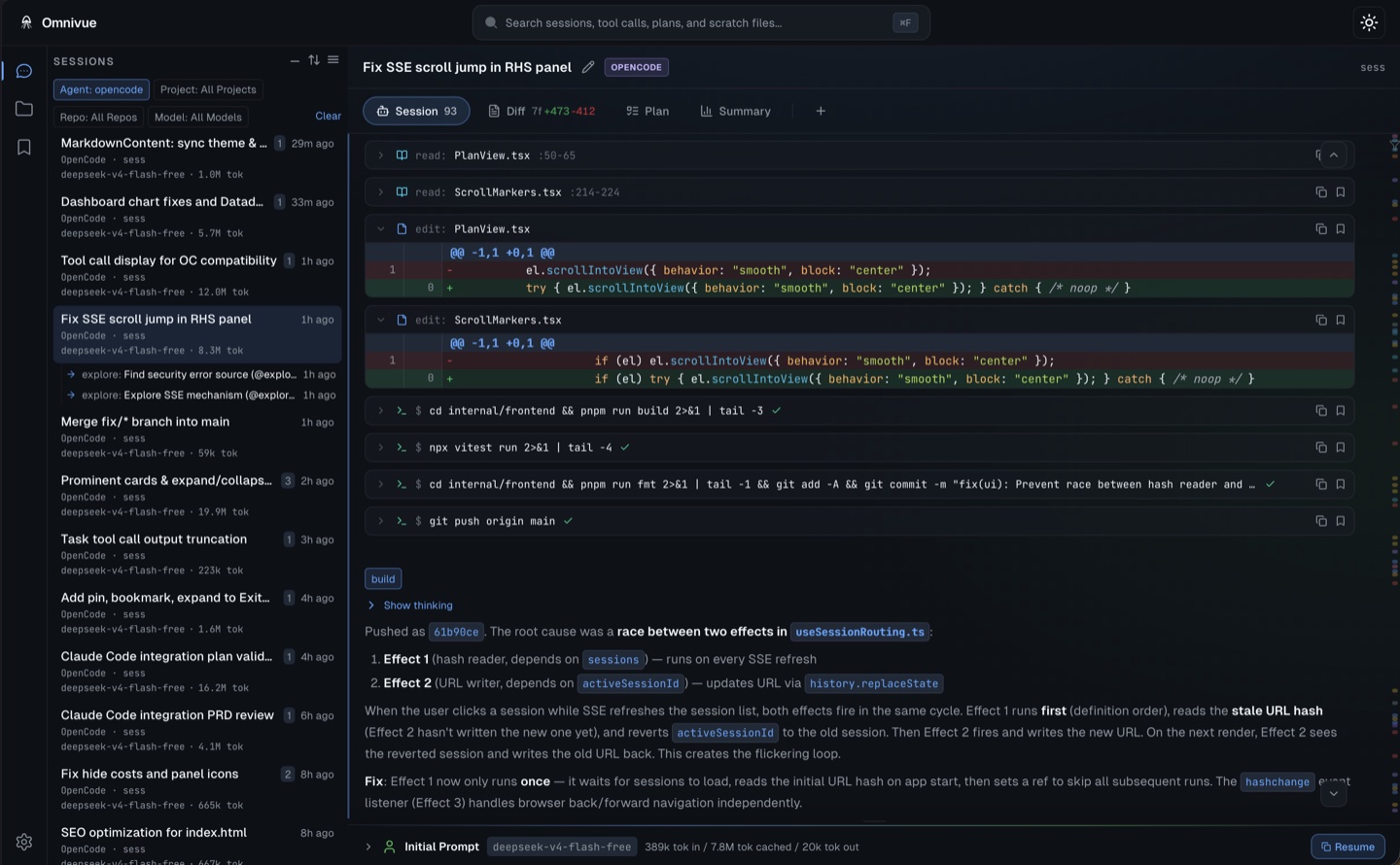
Task: Expand the pnpm run build command output
Action: [381, 411]
